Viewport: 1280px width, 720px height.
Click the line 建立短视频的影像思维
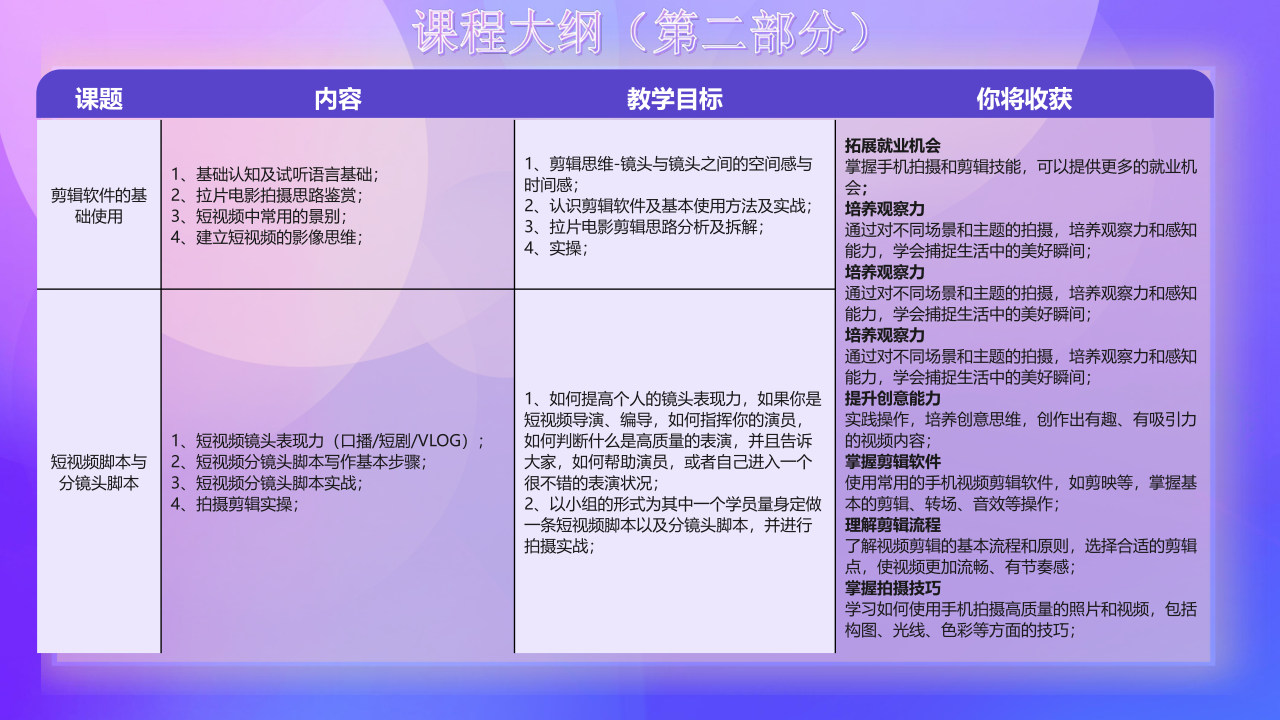pos(279,237)
